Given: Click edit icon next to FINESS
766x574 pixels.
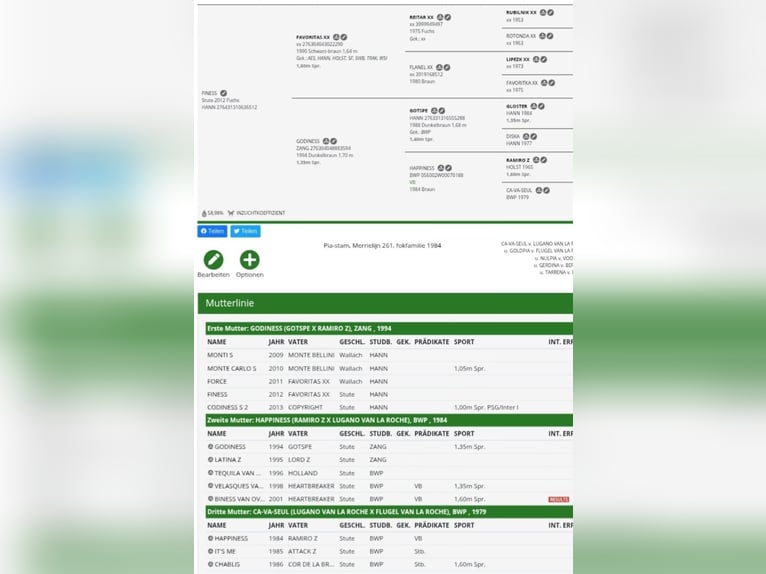Looking at the screenshot, I should (x=223, y=93).
